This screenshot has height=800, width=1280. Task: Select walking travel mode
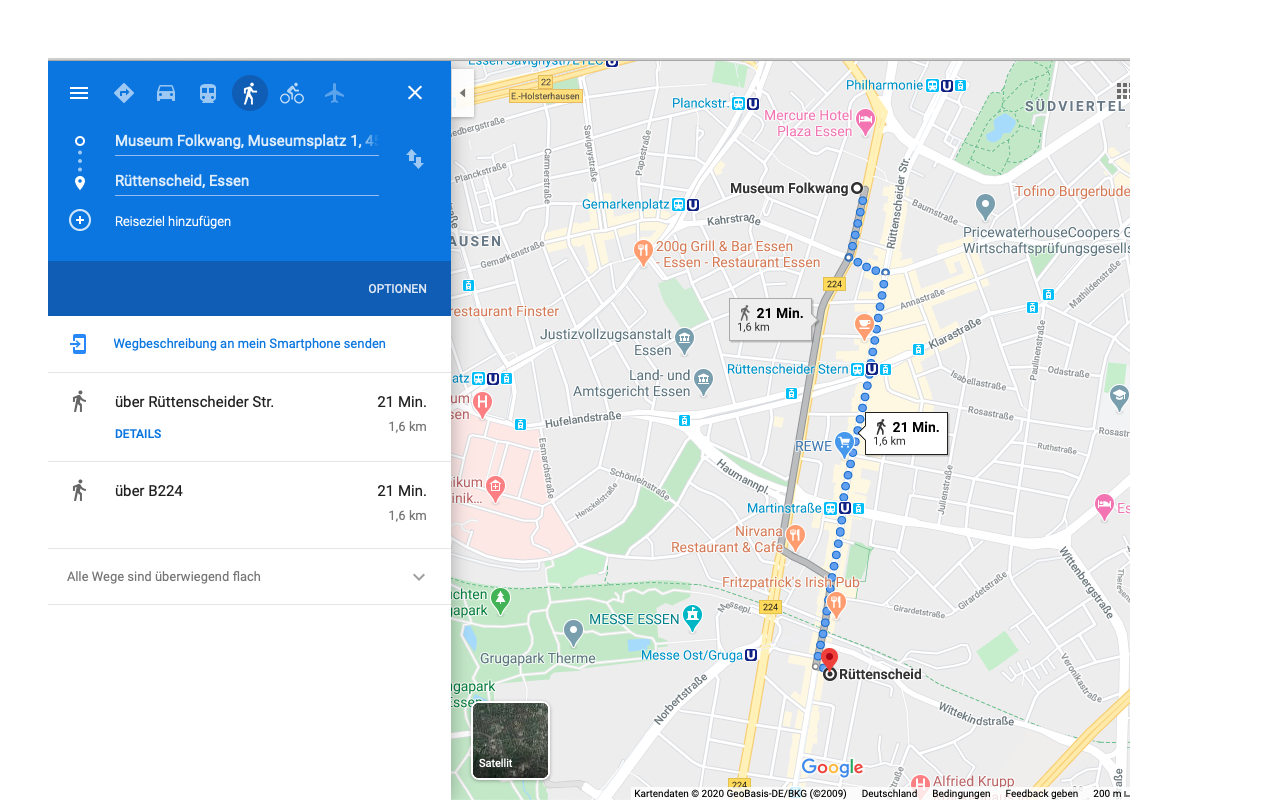[x=250, y=93]
